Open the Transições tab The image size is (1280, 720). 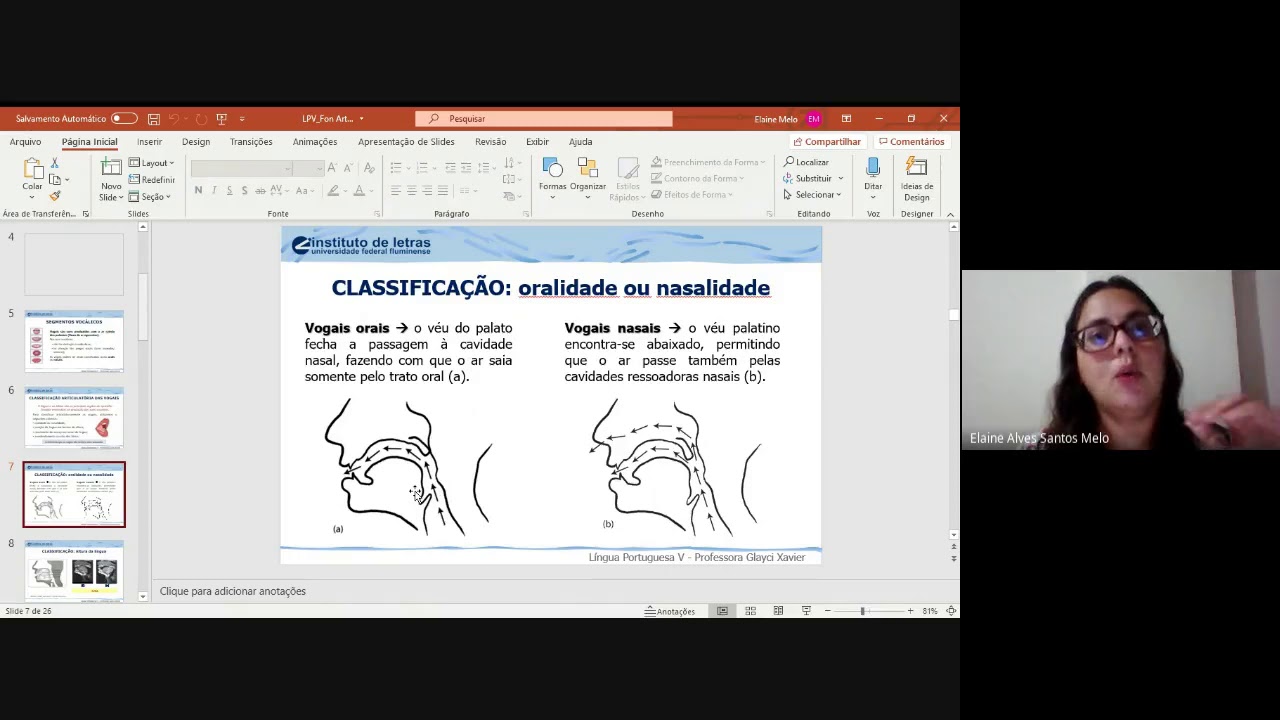pyautogui.click(x=251, y=142)
